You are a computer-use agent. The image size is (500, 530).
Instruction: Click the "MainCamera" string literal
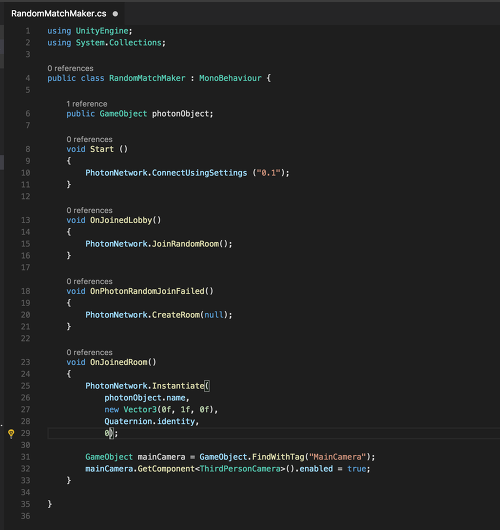[x=337, y=457]
